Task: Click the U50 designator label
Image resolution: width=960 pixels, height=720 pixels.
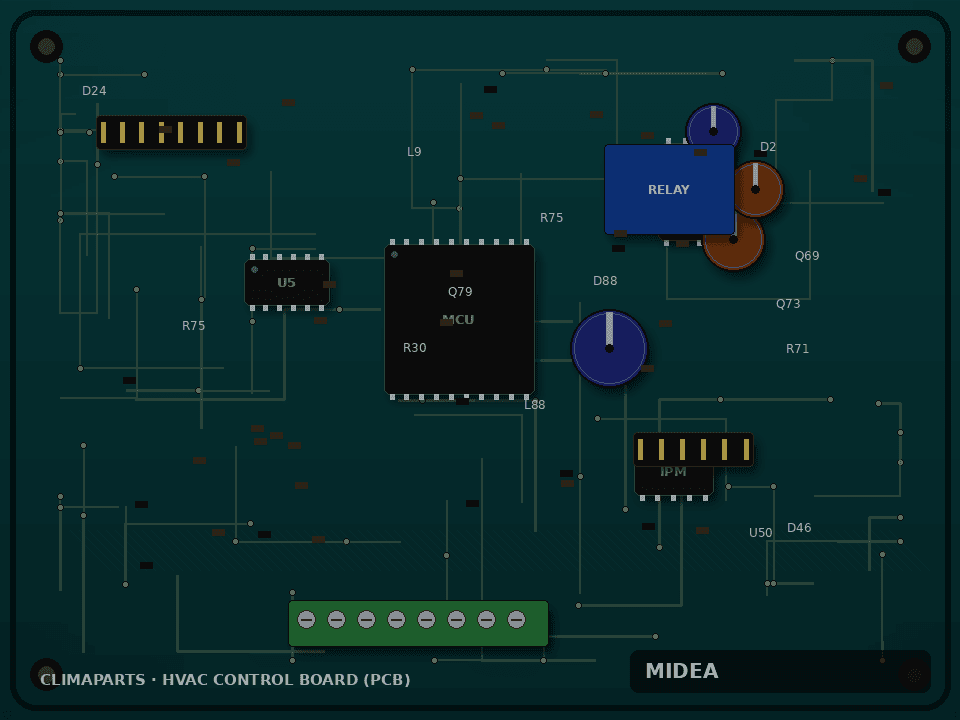Action: [760, 533]
